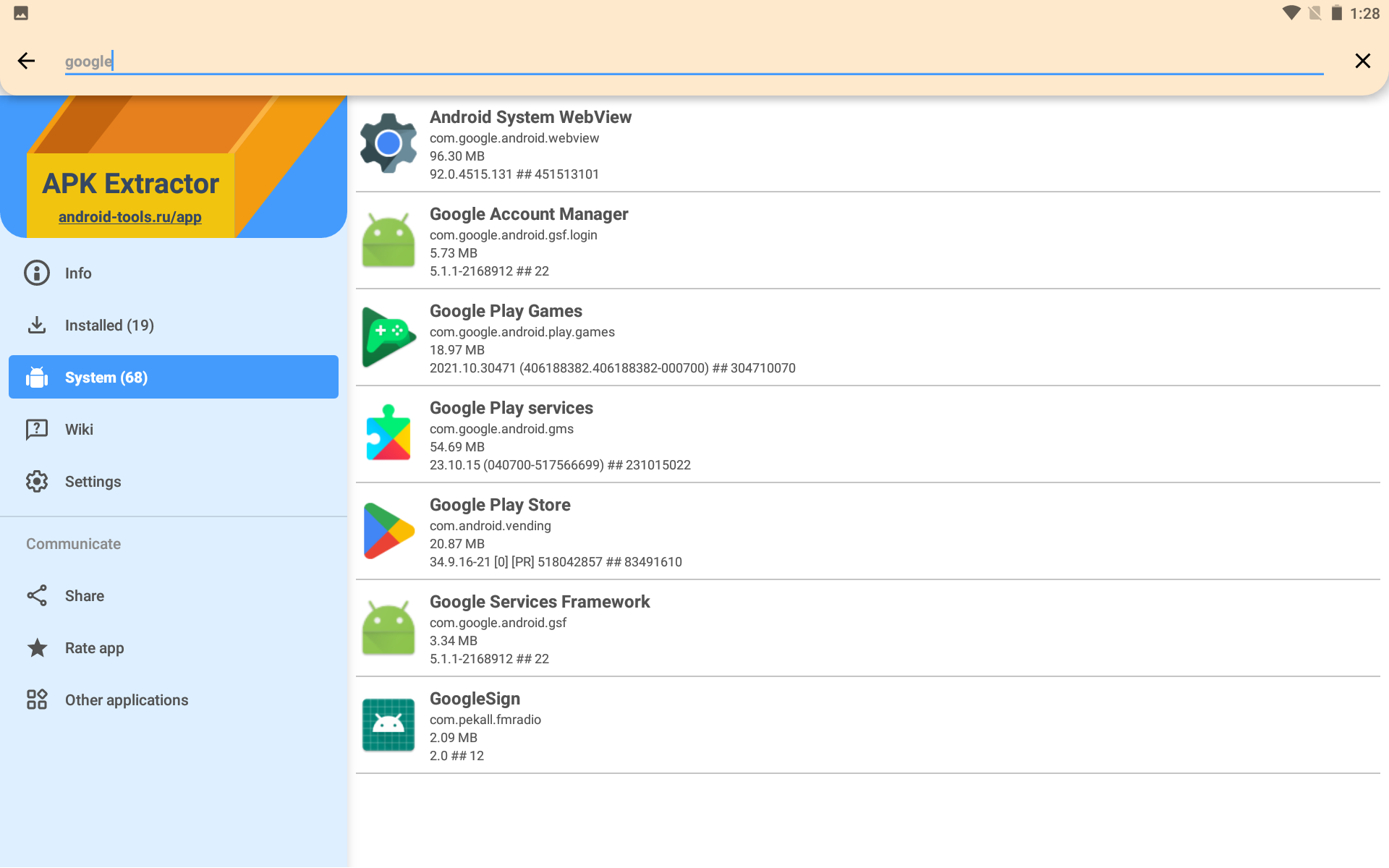Select the Google Services Framework title
The image size is (1389, 868).
(x=540, y=602)
